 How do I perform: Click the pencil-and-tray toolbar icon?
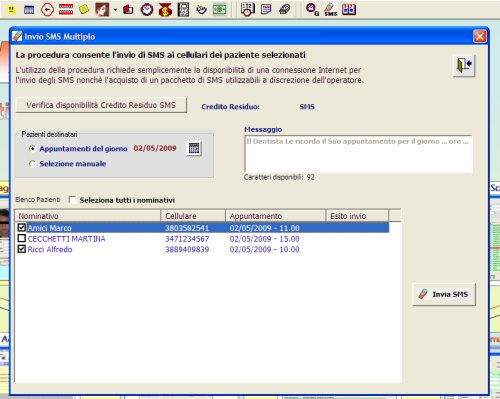point(201,10)
